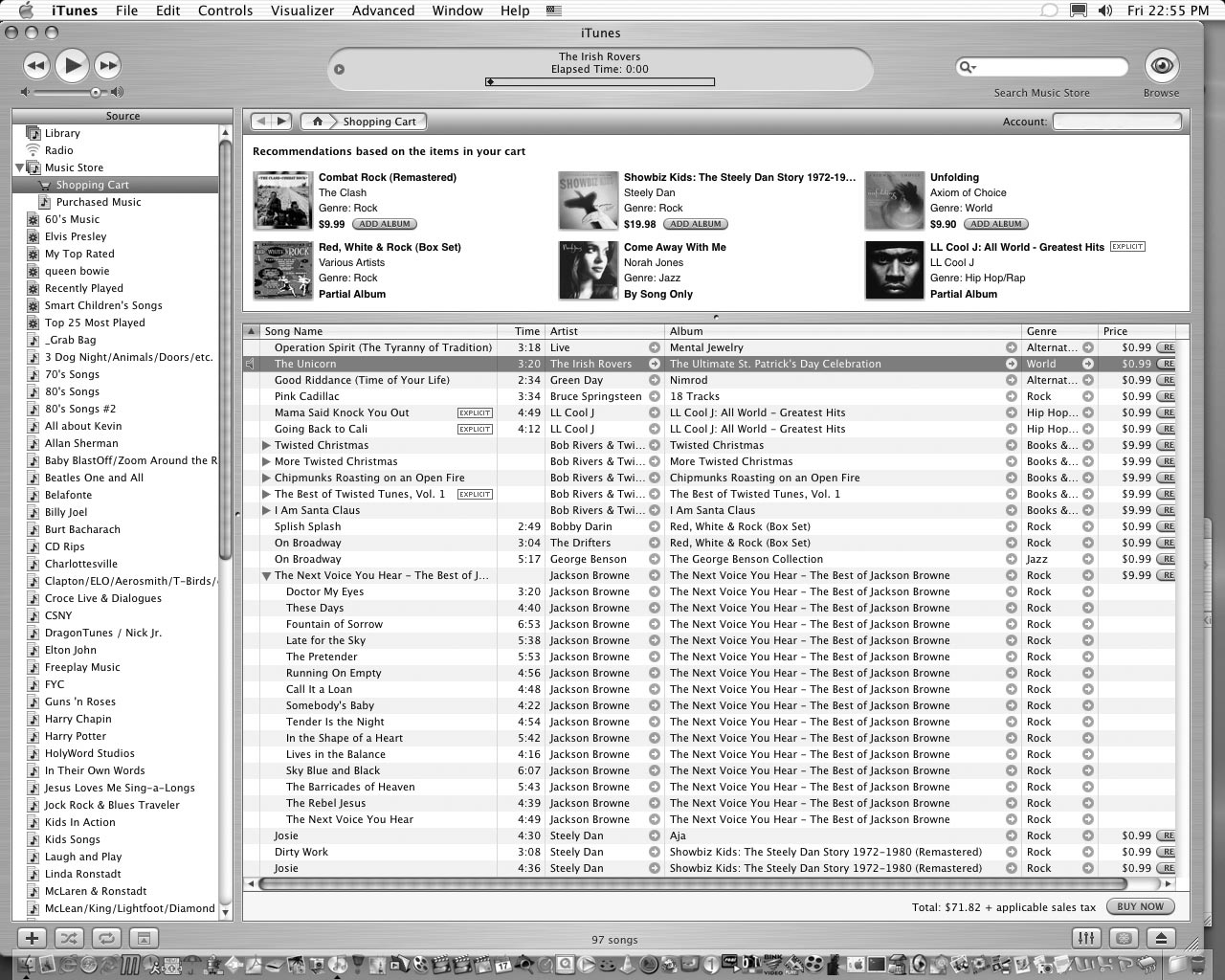1225x980 pixels.
Task: Click the Account input field
Action: [x=1117, y=122]
